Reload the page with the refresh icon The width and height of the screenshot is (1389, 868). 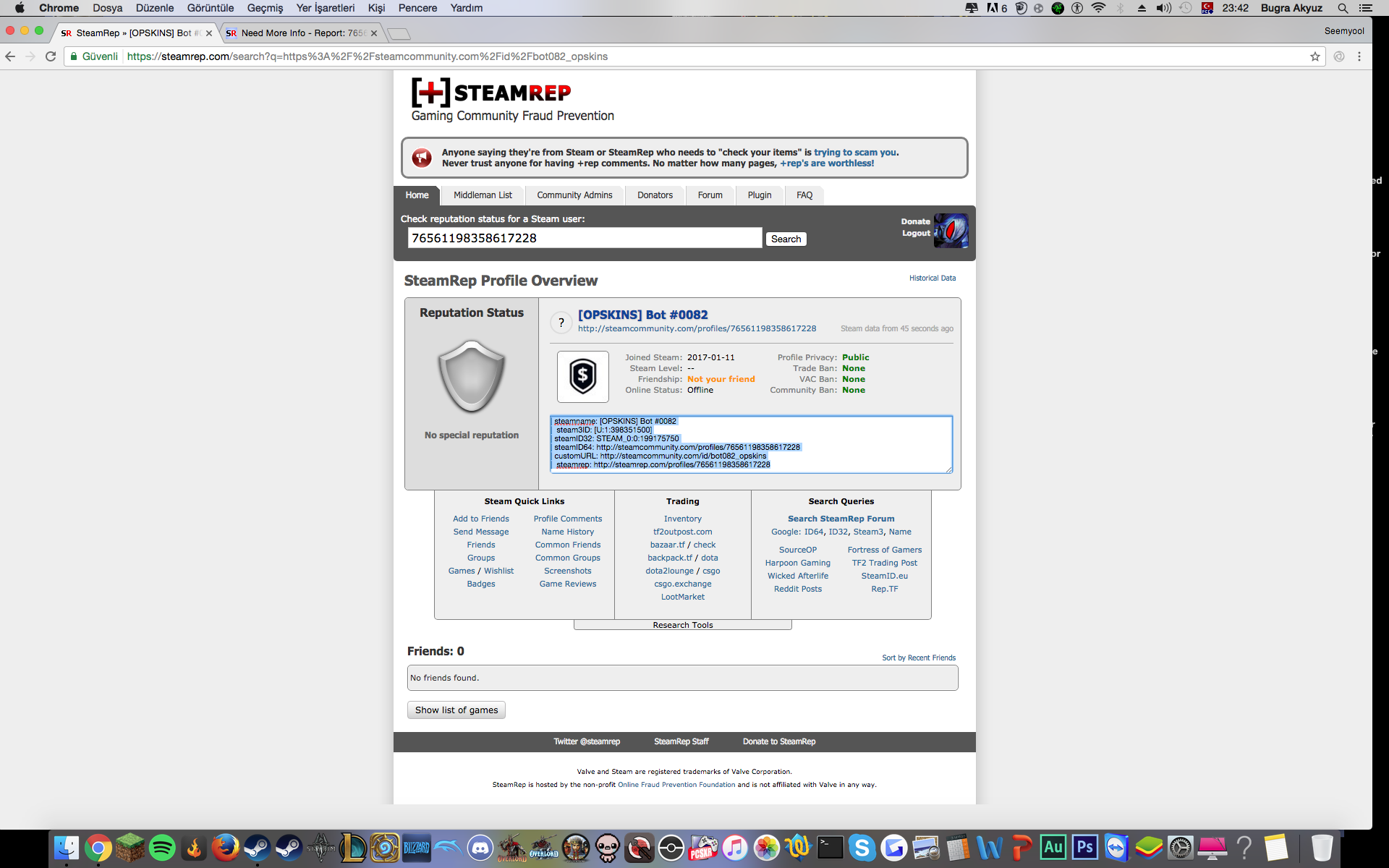point(51,56)
